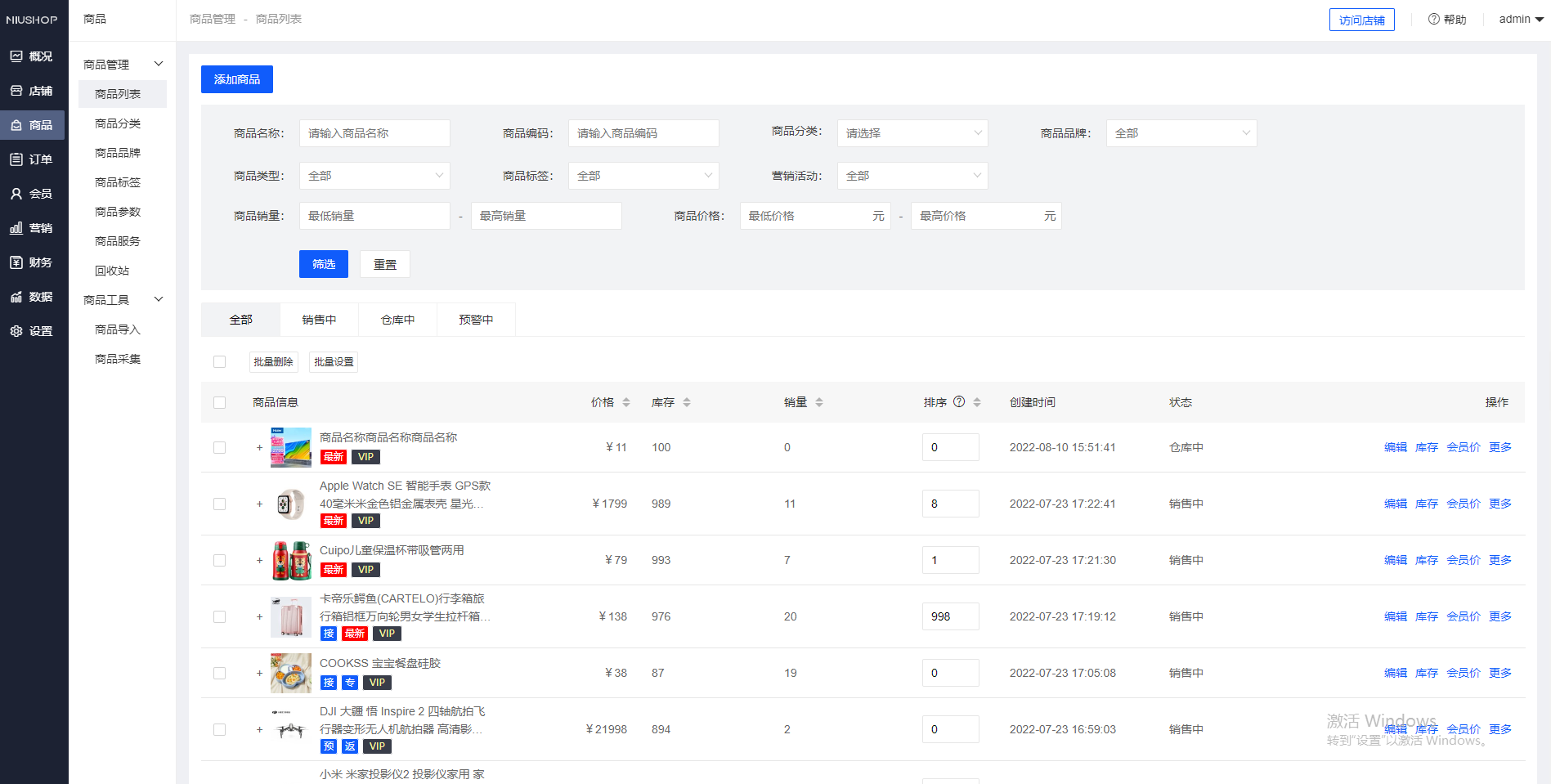Switch to the 销售中 tab

319,319
